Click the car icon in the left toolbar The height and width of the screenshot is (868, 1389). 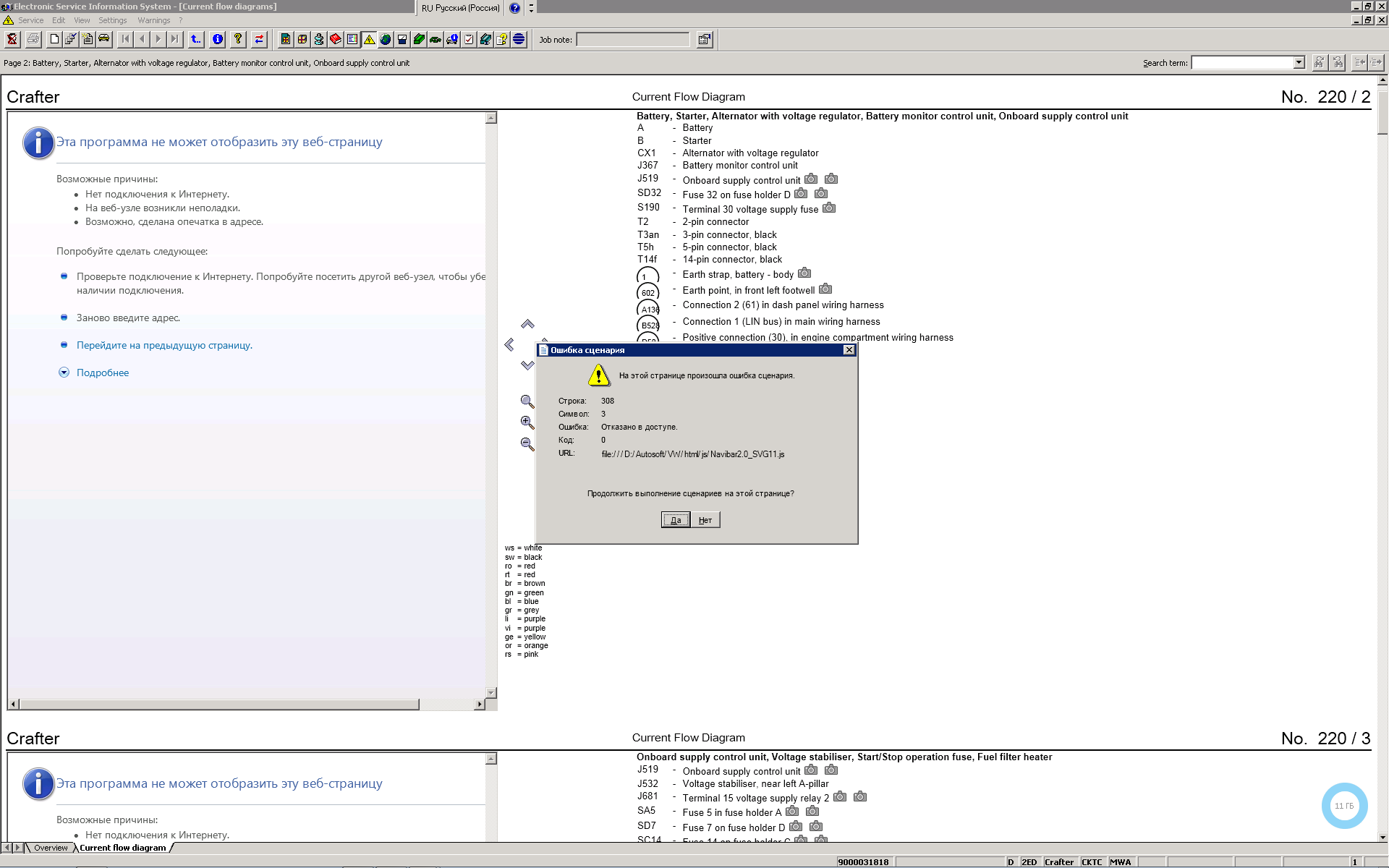click(104, 39)
